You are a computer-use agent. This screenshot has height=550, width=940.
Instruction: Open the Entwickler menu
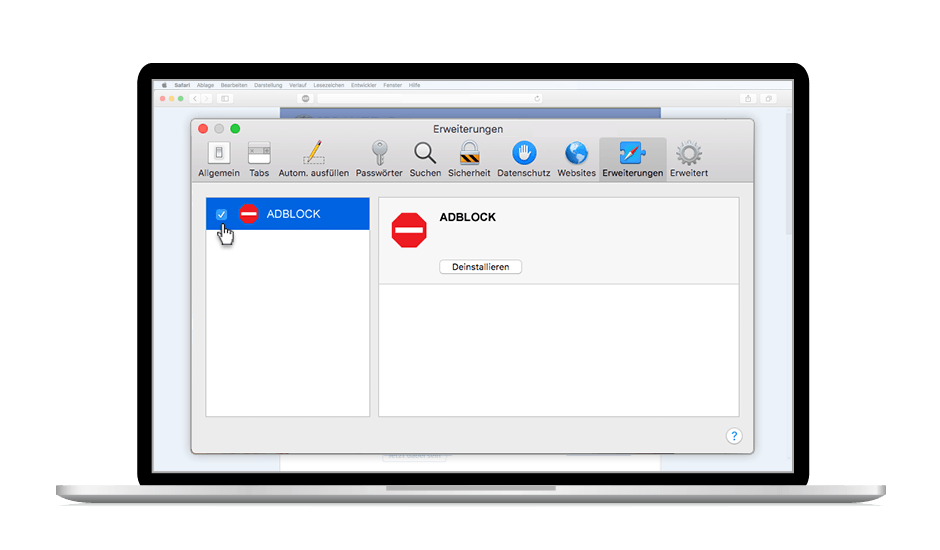364,85
